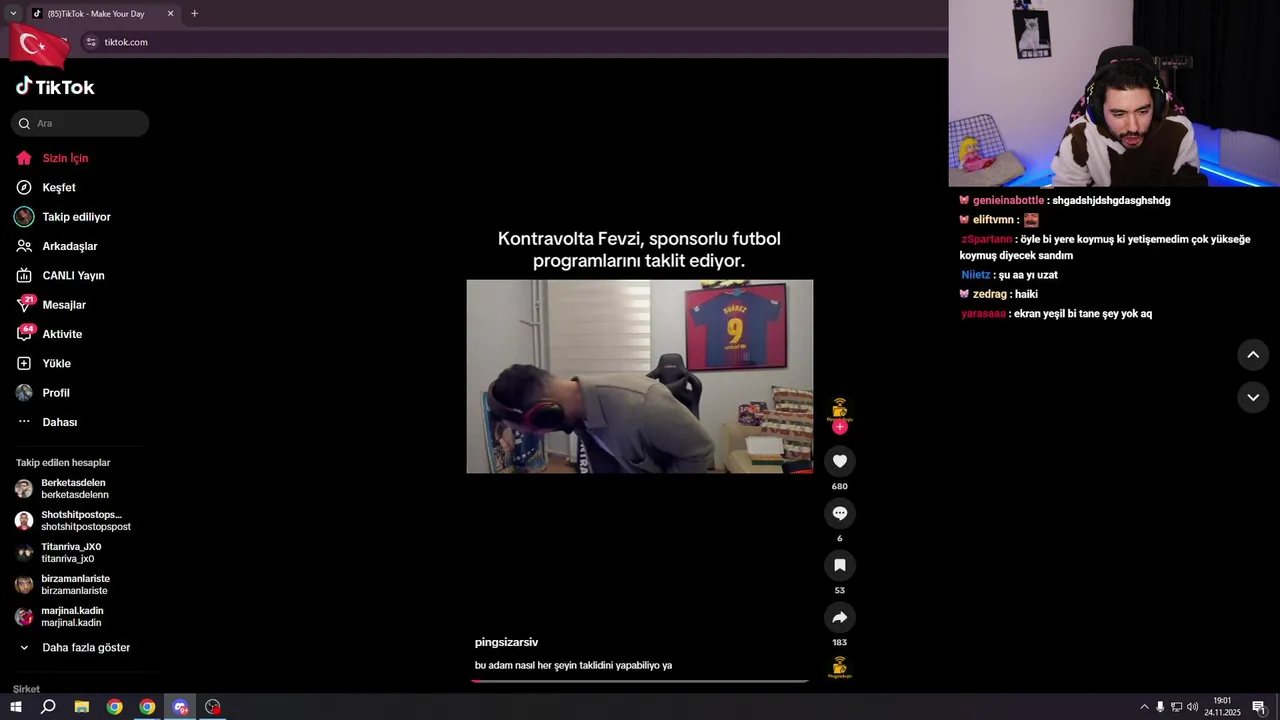Viewport: 1280px width, 720px height.
Task: Go to Takip ediliyor following feed
Action: pyautogui.click(x=63, y=217)
